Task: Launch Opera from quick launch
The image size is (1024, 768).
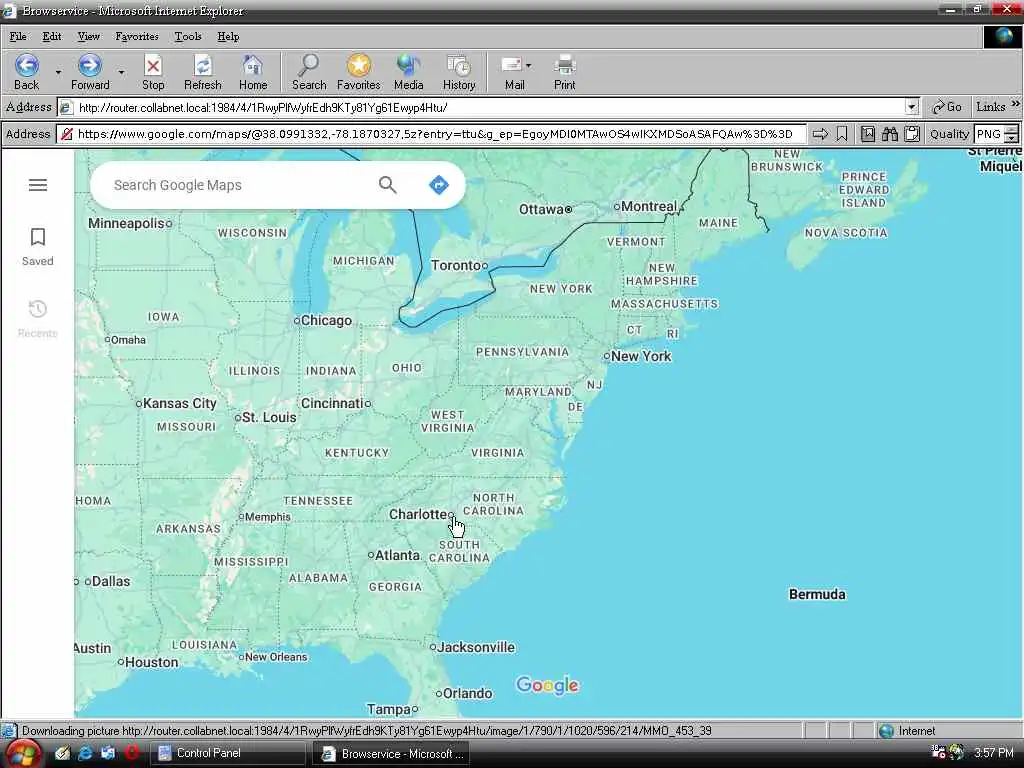Action: (x=131, y=753)
